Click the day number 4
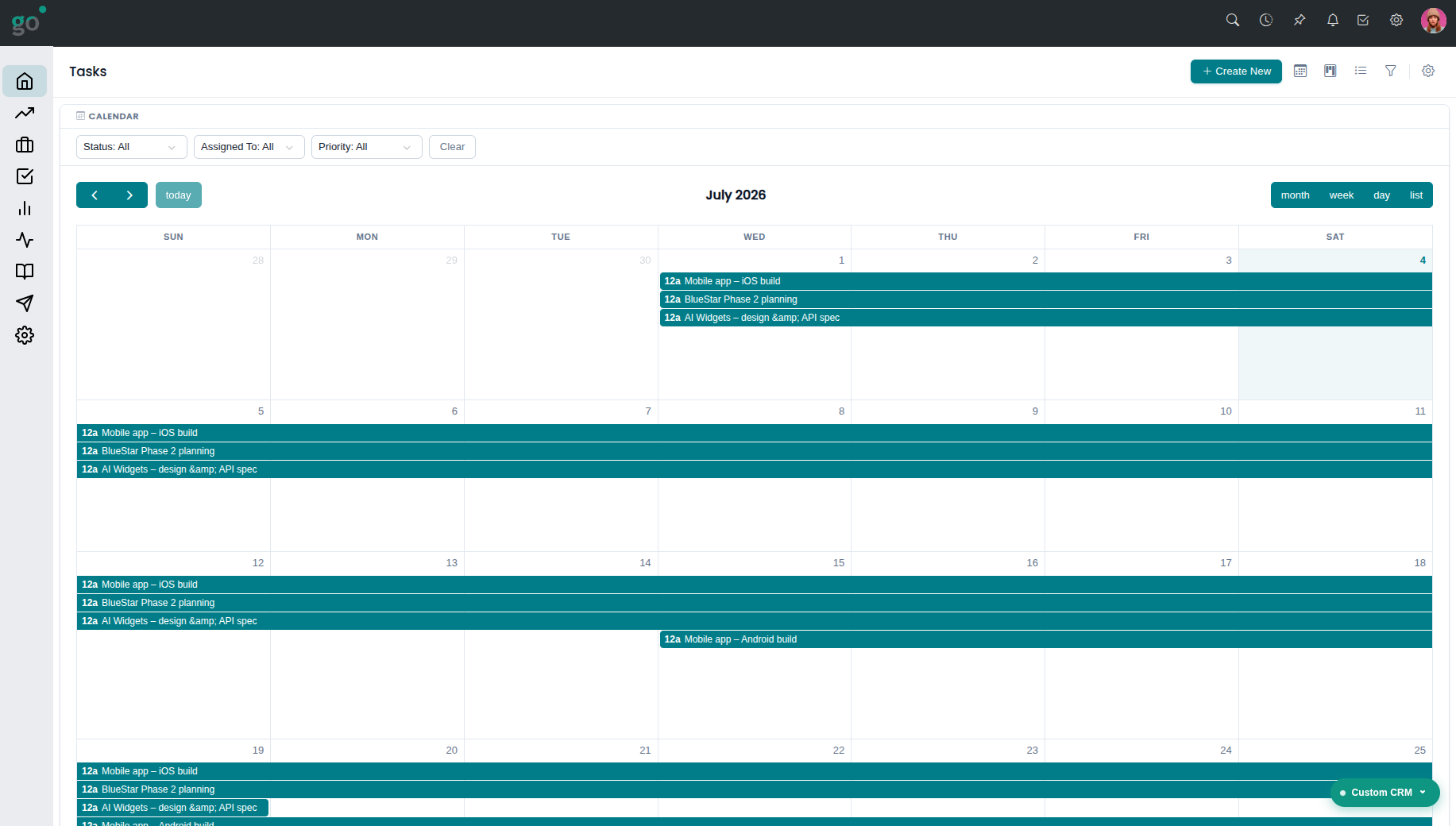 [1423, 261]
